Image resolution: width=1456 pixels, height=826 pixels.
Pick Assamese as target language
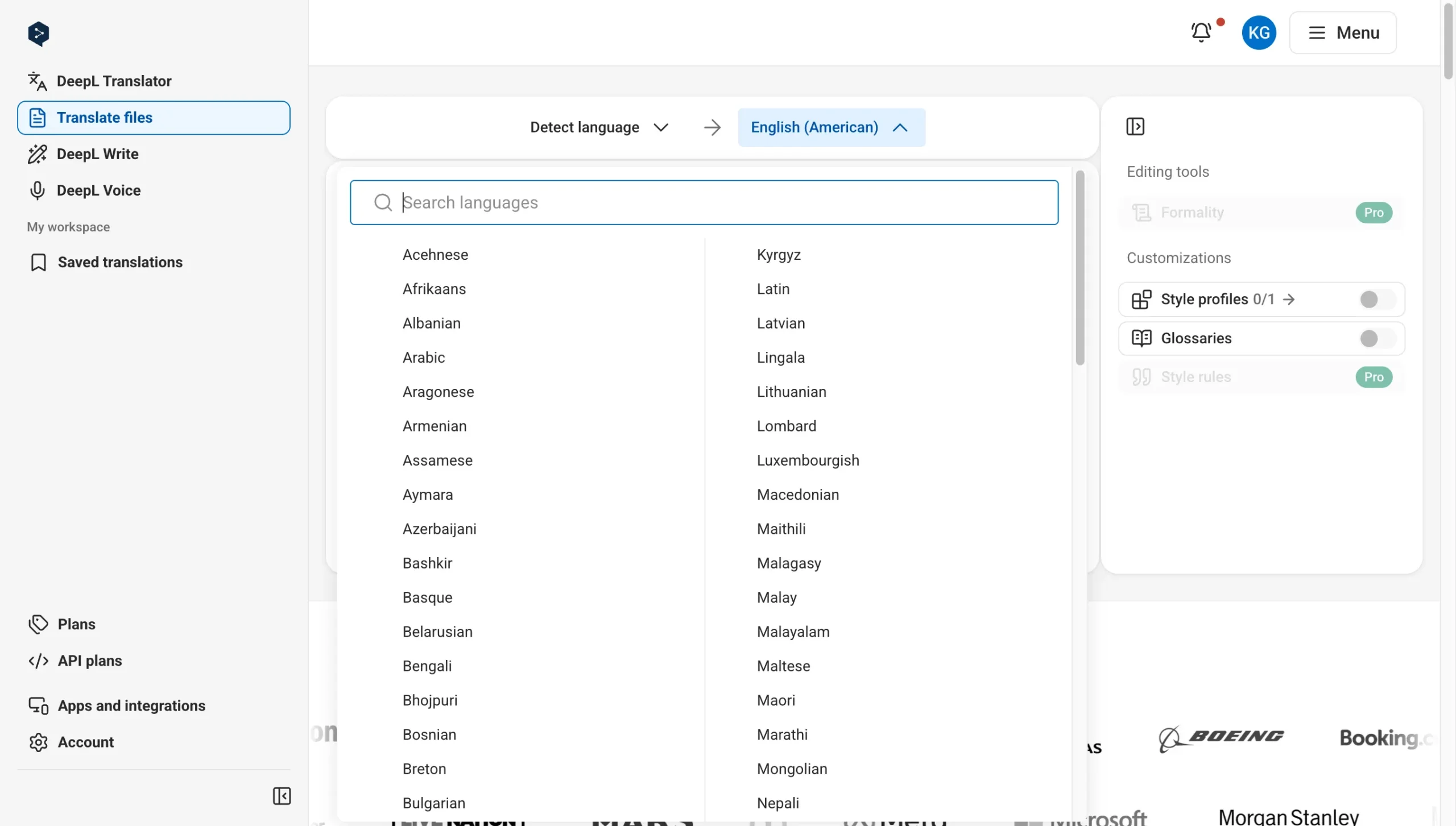click(437, 460)
